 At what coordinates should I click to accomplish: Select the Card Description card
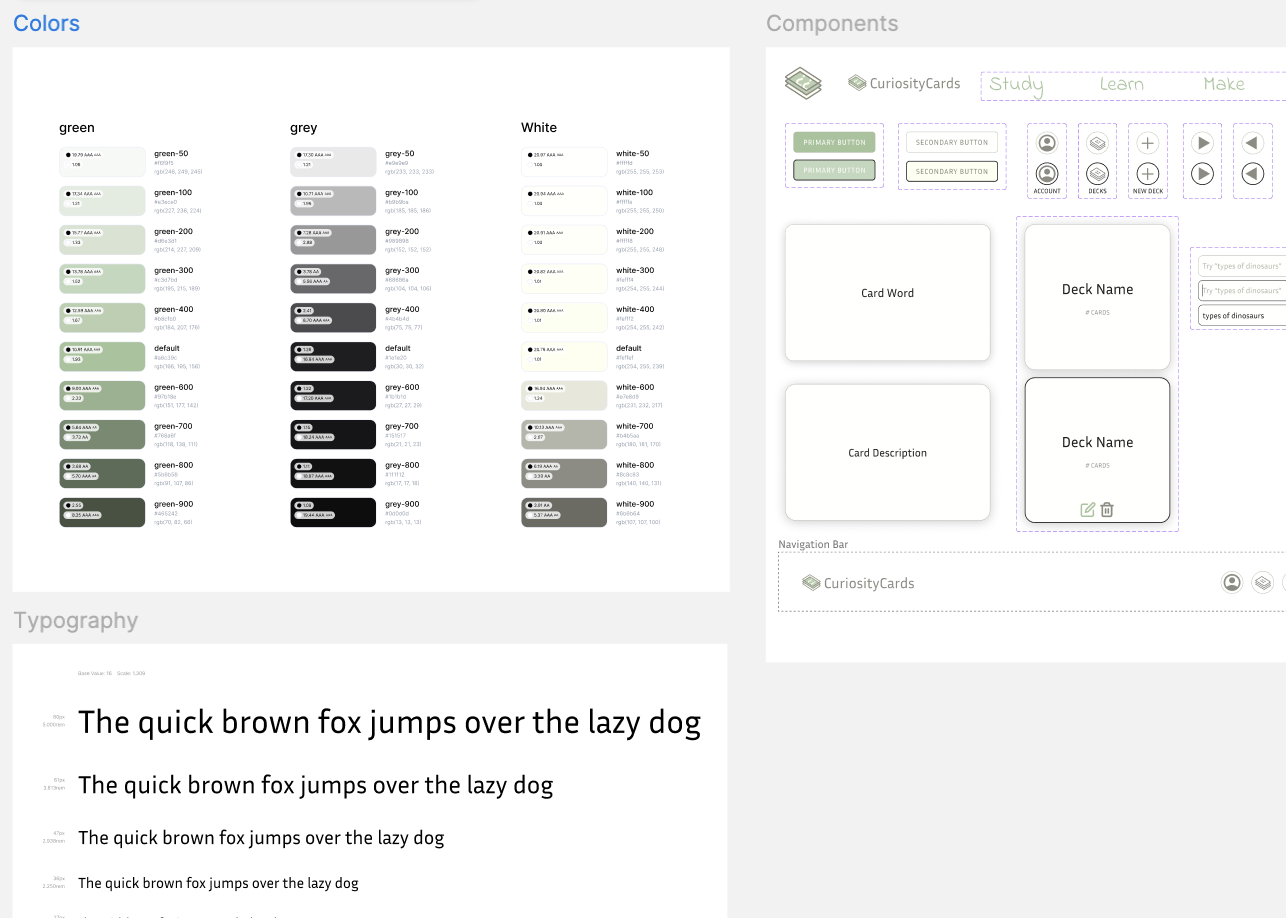(x=887, y=453)
